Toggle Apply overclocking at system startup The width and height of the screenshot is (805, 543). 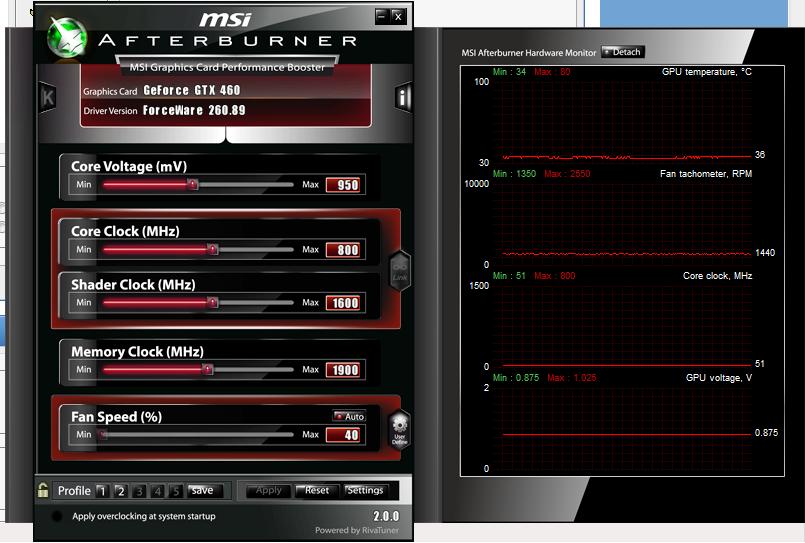point(58,516)
